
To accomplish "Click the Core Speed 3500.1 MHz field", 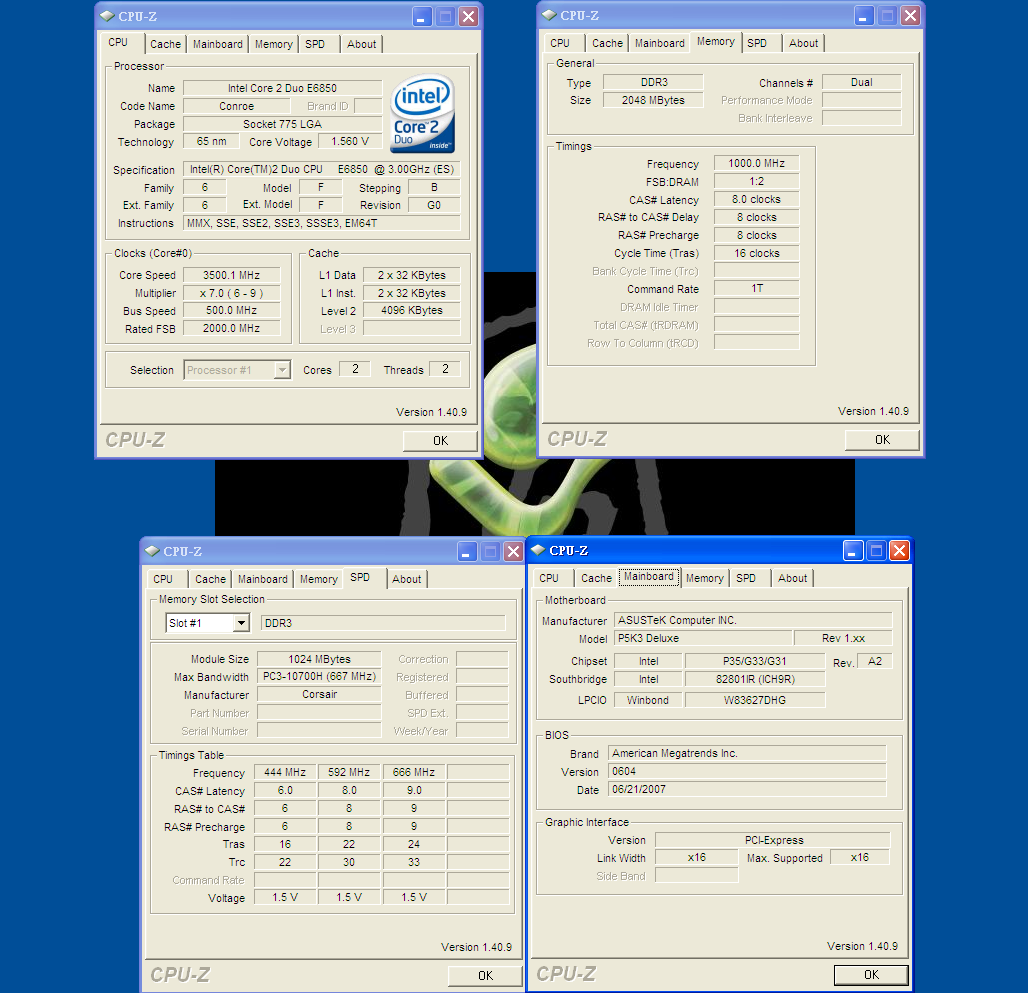I will point(231,275).
